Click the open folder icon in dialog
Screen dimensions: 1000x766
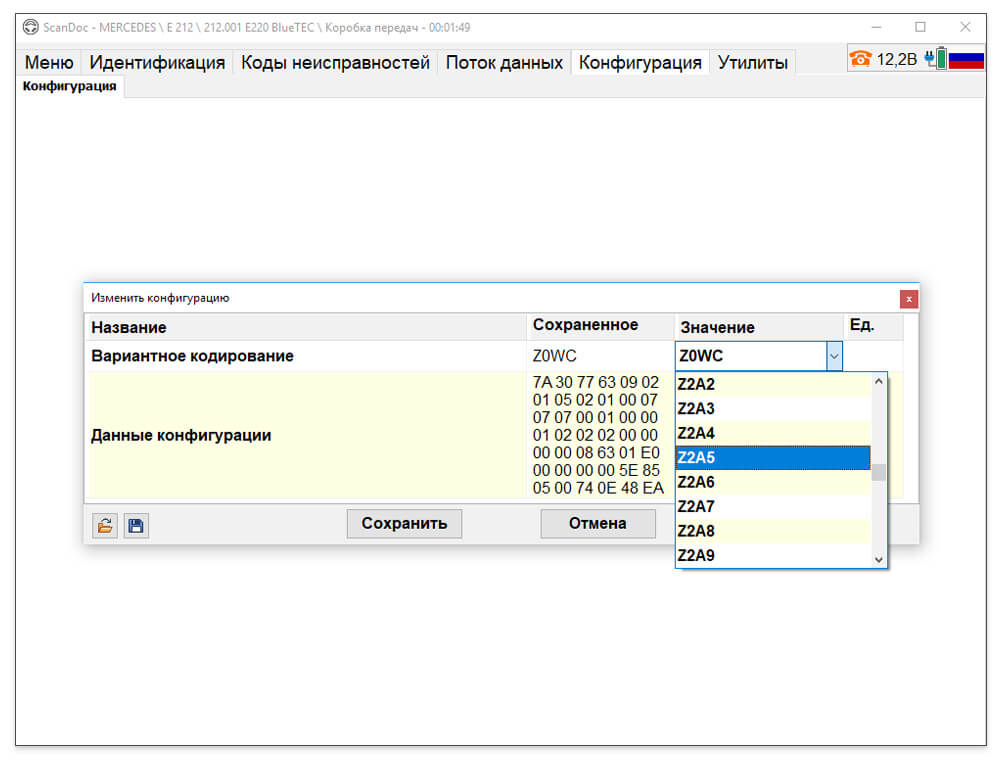coord(105,526)
